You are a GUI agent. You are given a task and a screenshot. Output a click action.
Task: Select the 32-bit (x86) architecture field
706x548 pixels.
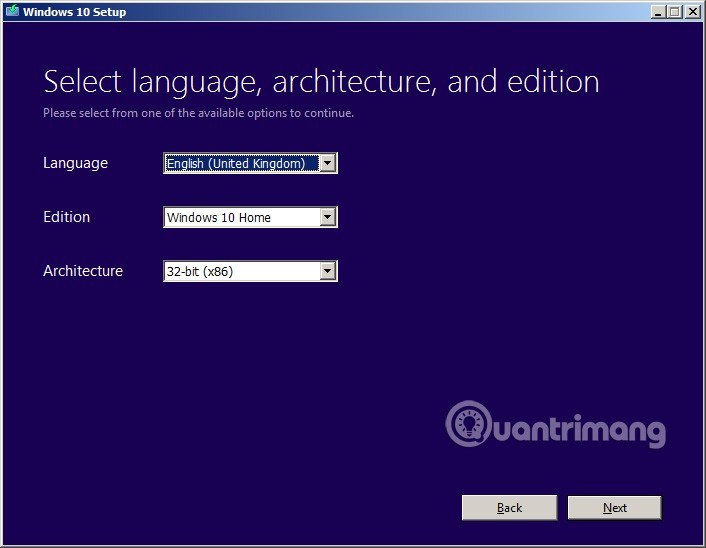pos(250,271)
